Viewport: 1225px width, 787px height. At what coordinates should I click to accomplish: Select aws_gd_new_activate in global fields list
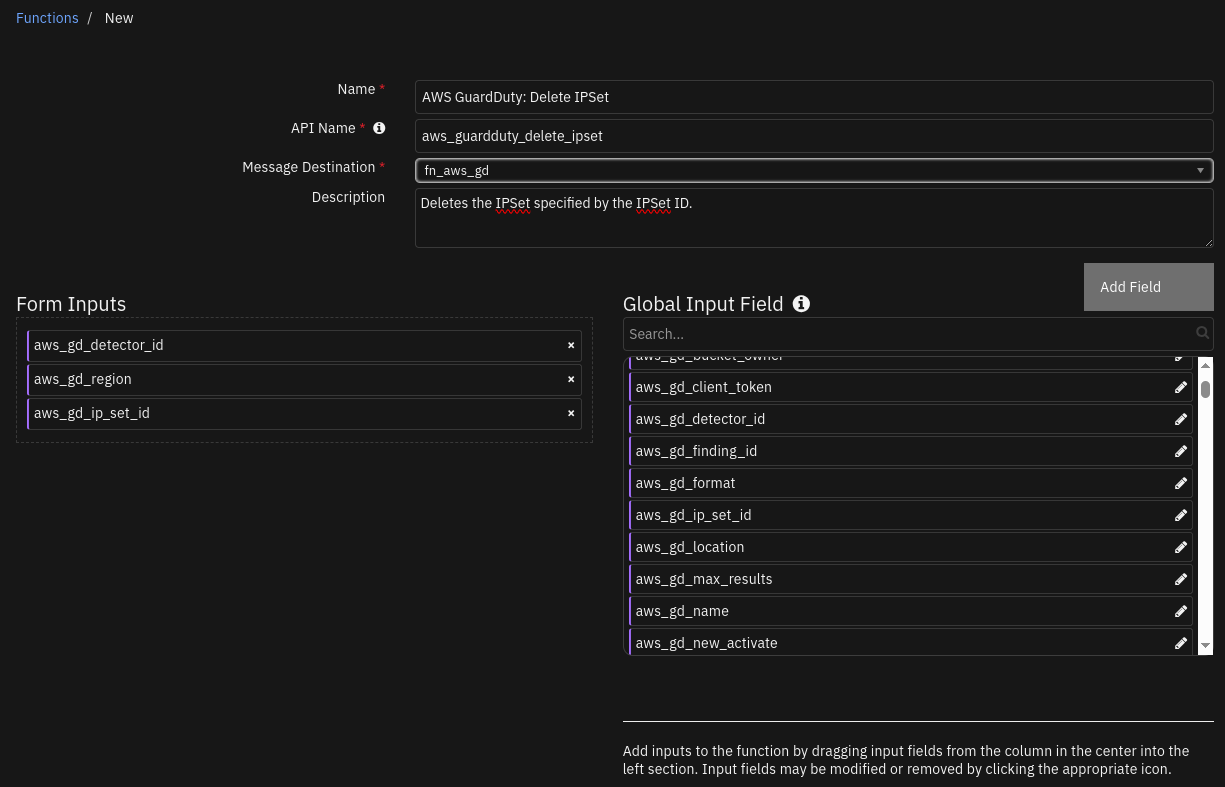pos(911,643)
